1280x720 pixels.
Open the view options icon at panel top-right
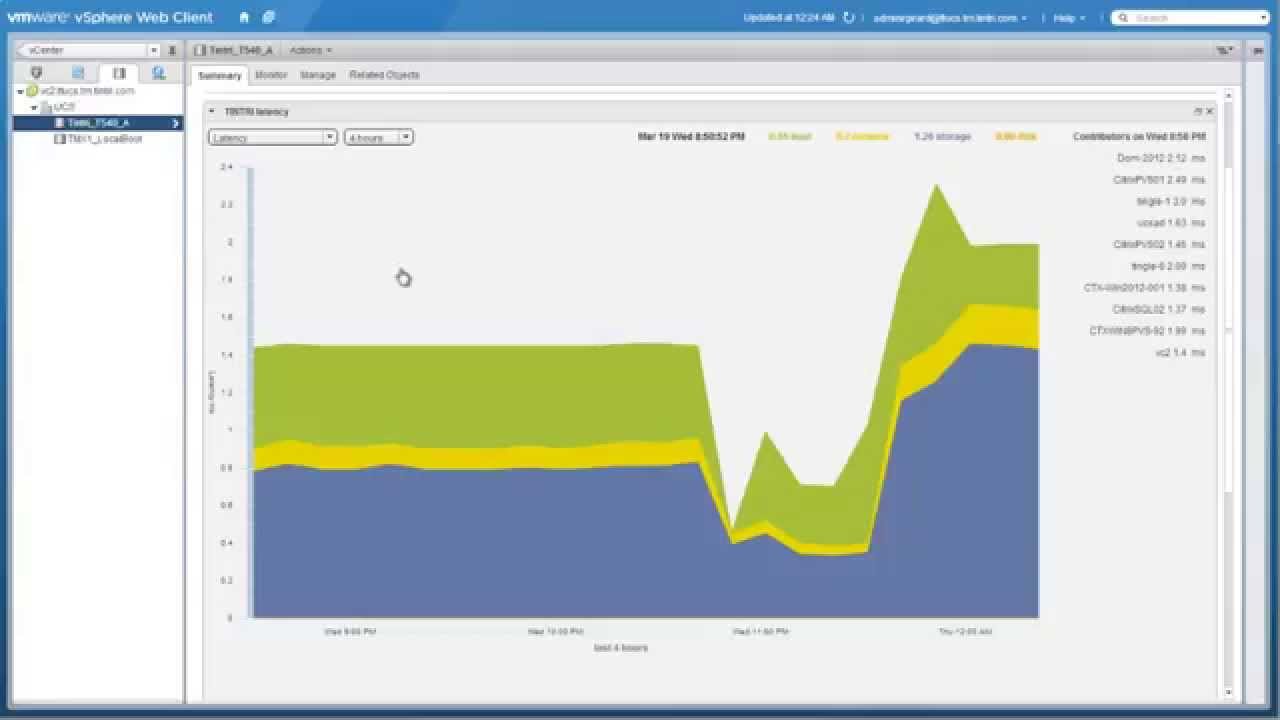tap(1224, 50)
